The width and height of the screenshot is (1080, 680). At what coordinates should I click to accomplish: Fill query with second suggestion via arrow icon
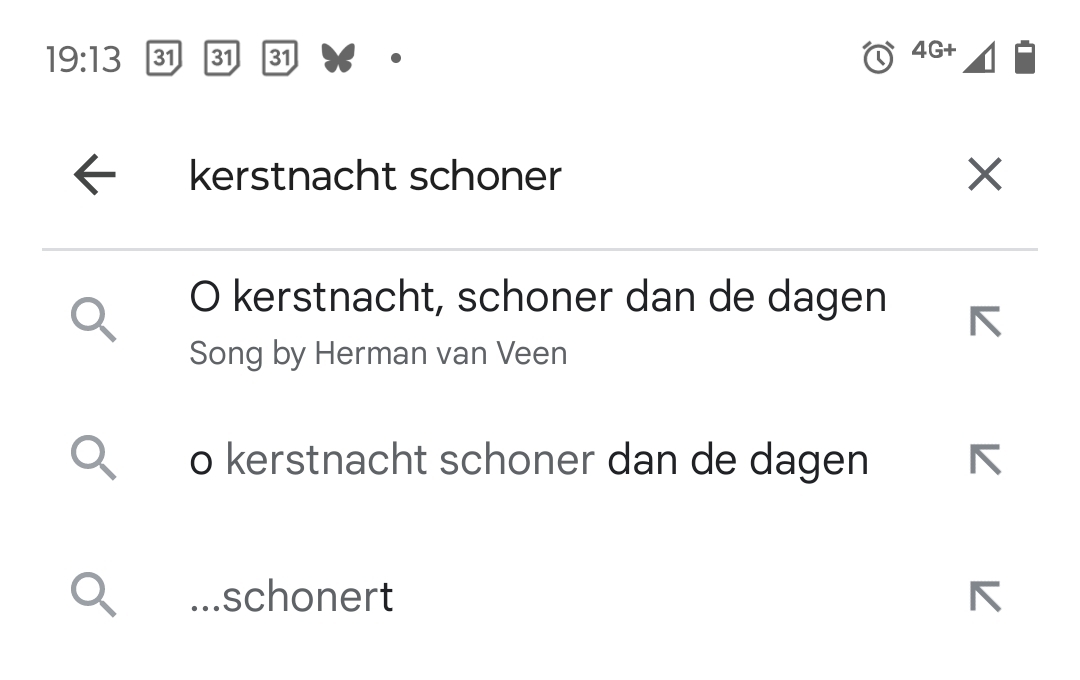[x=985, y=460]
